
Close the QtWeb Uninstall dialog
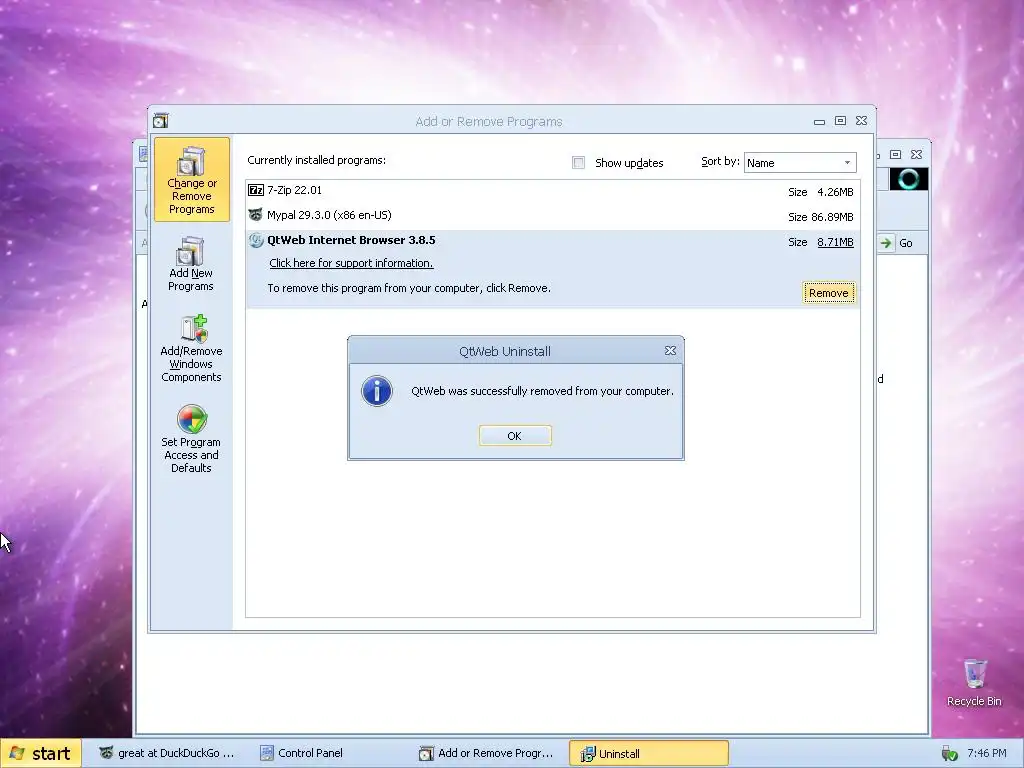[x=670, y=351]
